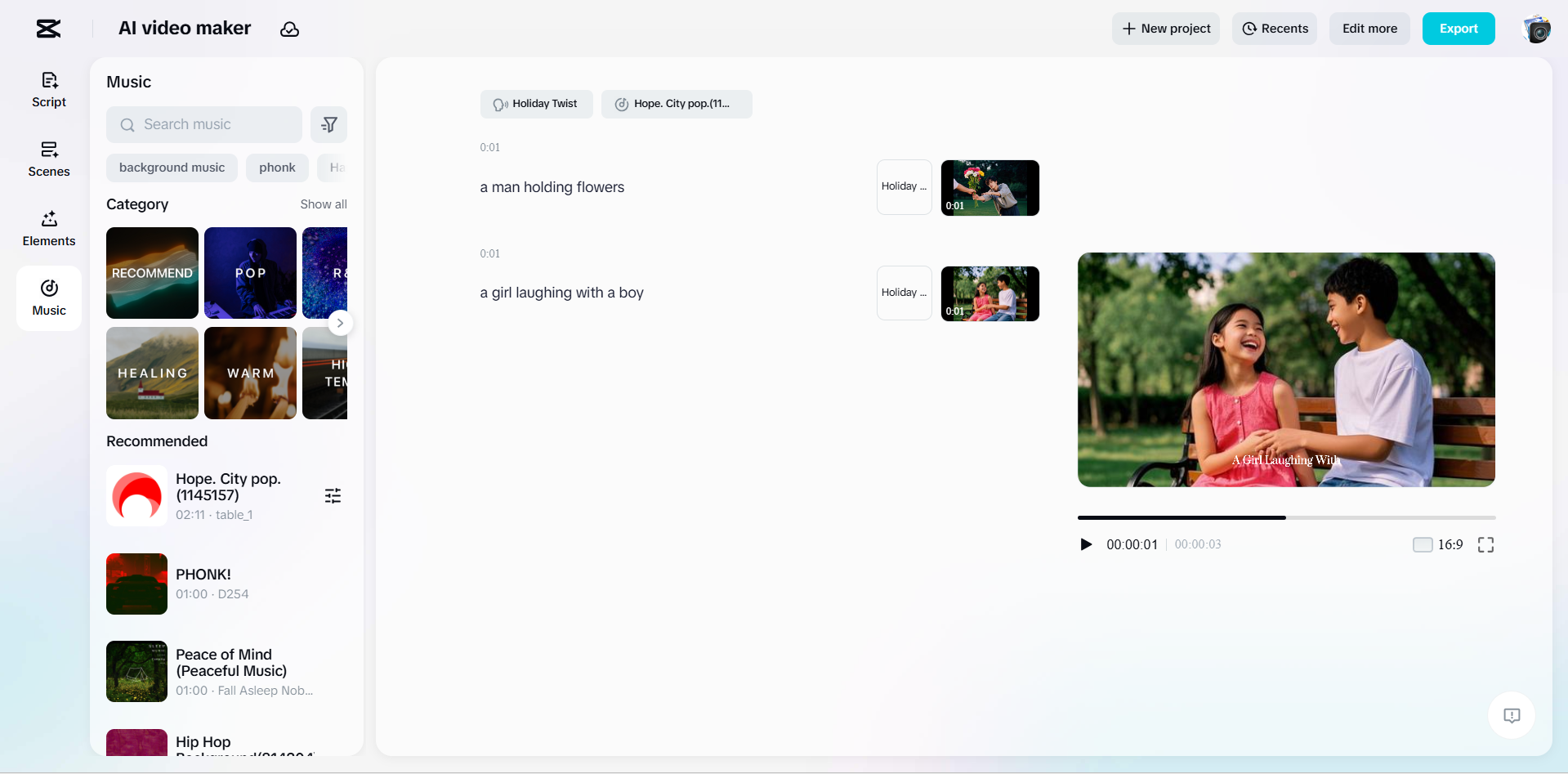This screenshot has height=774, width=1568.
Task: Toggle the Hope. City pop music chip
Action: click(677, 104)
